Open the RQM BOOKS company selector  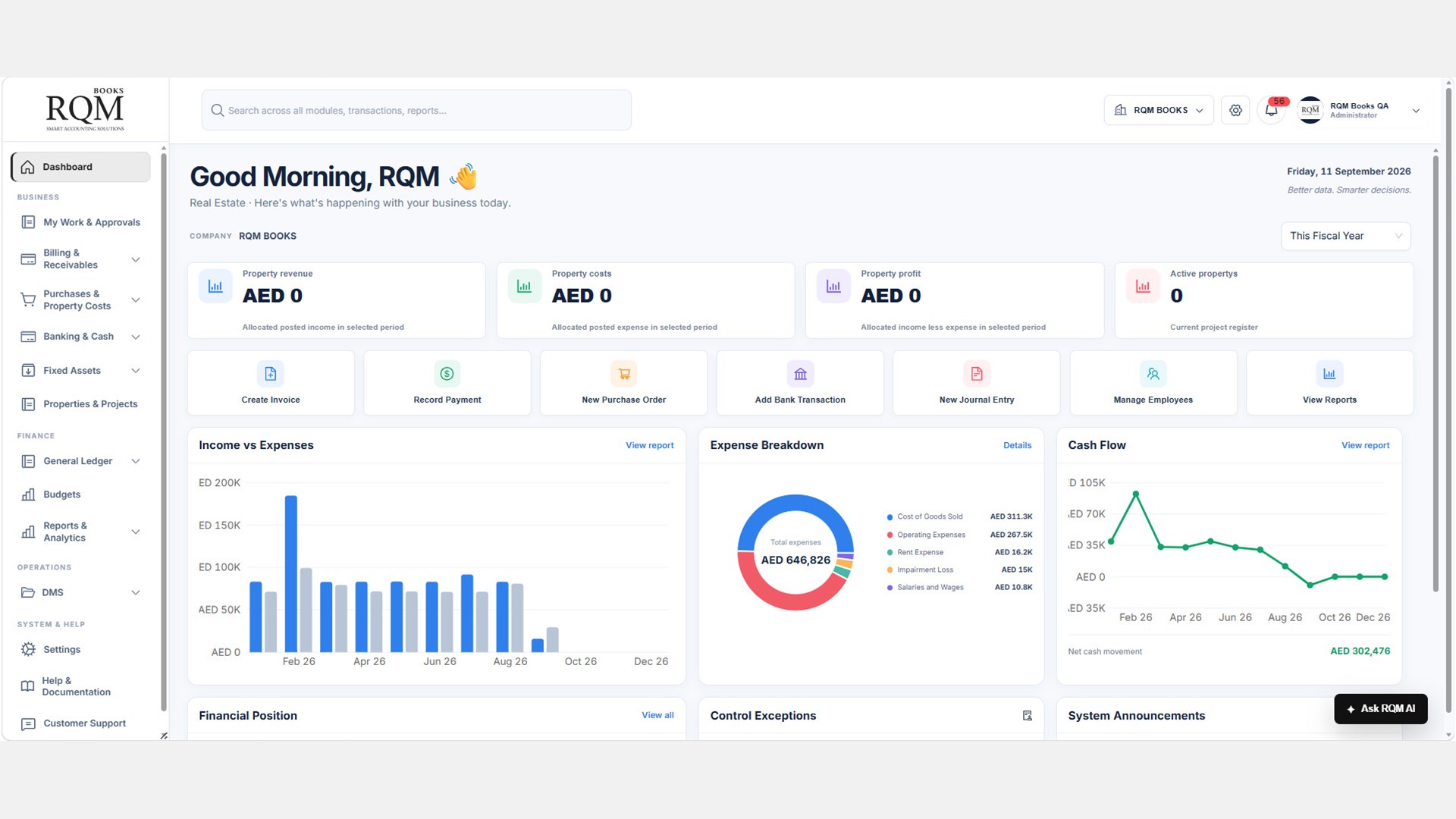(x=1159, y=111)
